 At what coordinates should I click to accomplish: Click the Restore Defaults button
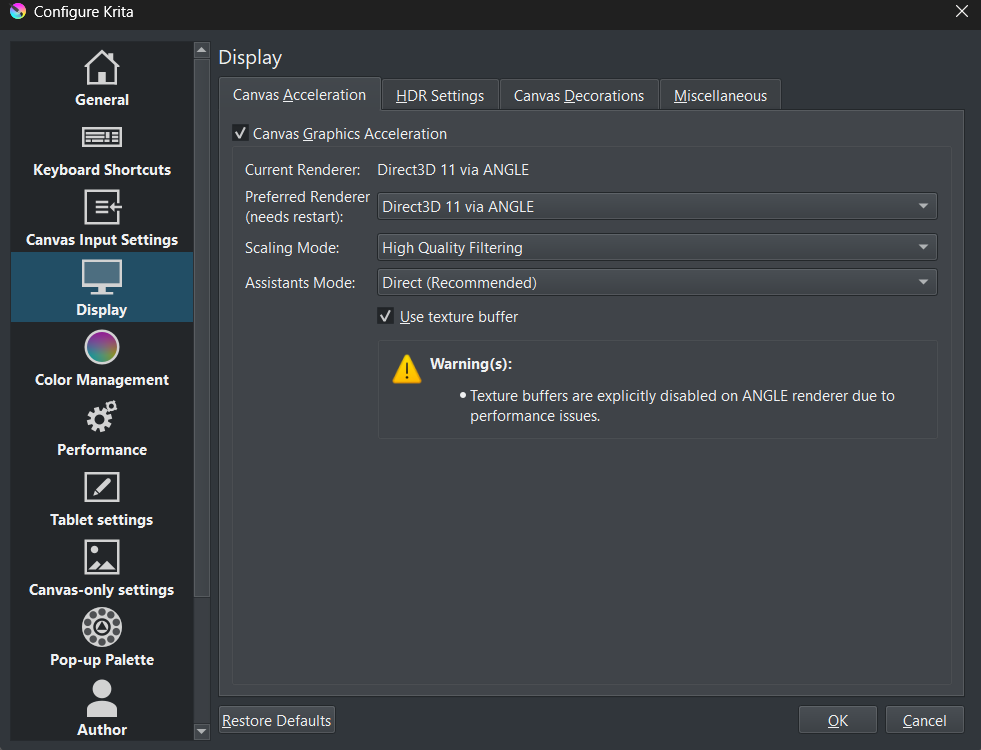[x=277, y=720]
